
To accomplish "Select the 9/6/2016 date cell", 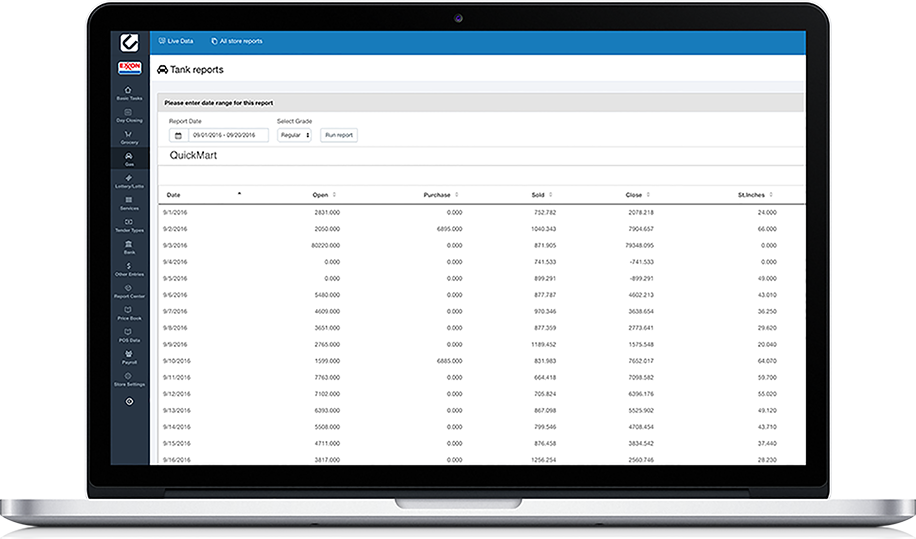I will (x=175, y=295).
